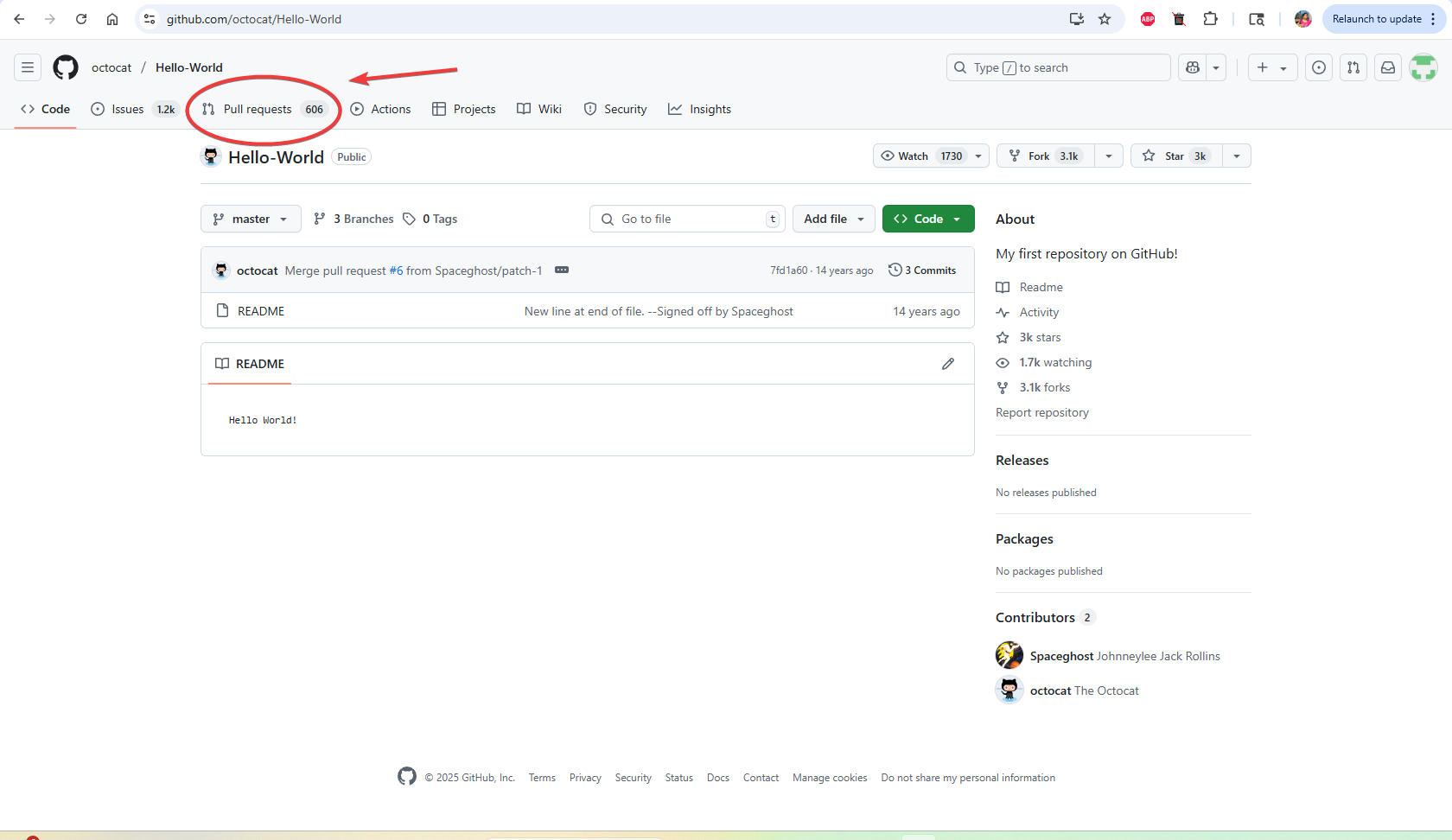Screen dimensions: 1452x840
Task: Open Readme link in About sidebar
Action: [1029, 287]
